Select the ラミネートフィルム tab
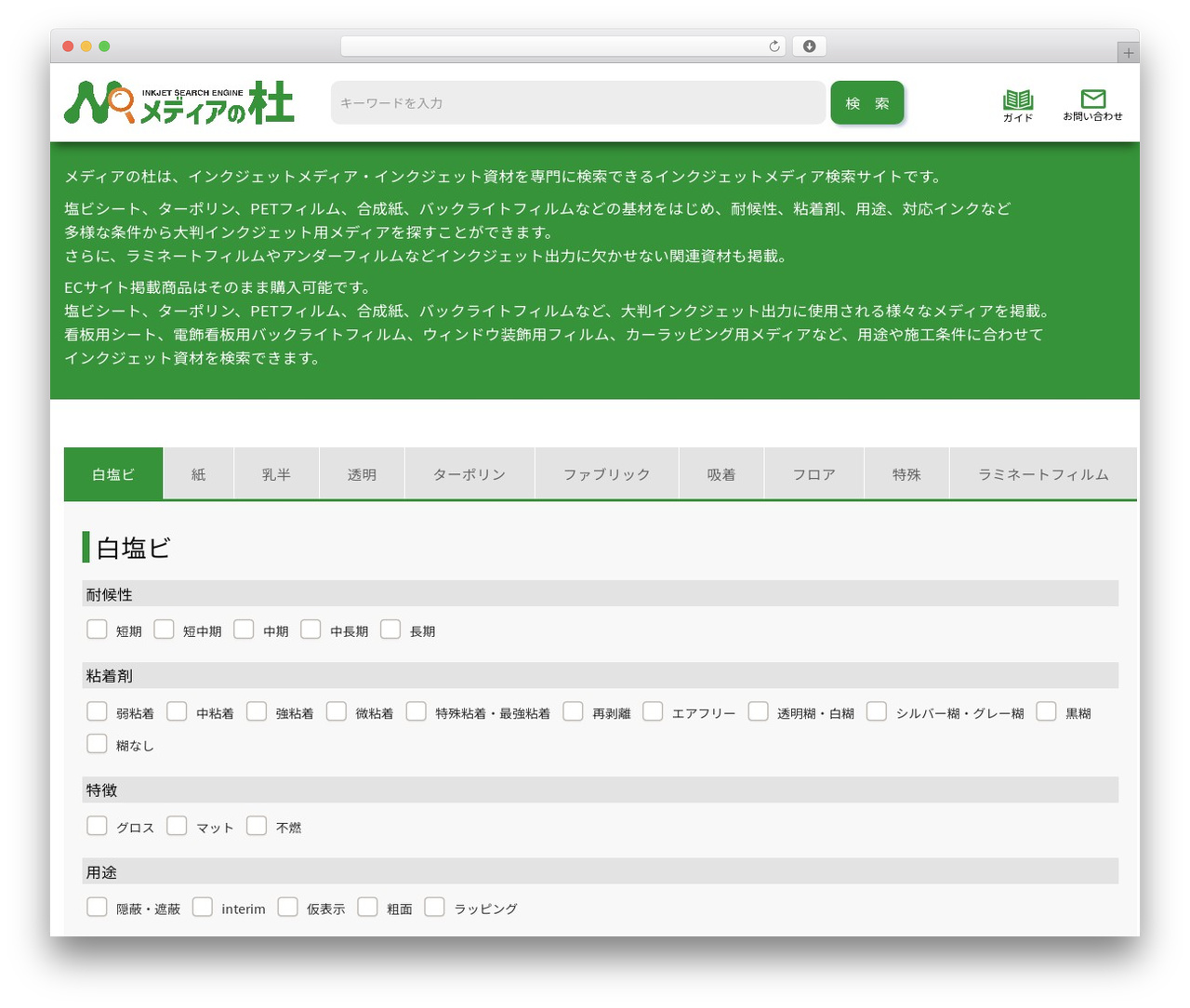The height and width of the screenshot is (1008, 1190). (1043, 474)
